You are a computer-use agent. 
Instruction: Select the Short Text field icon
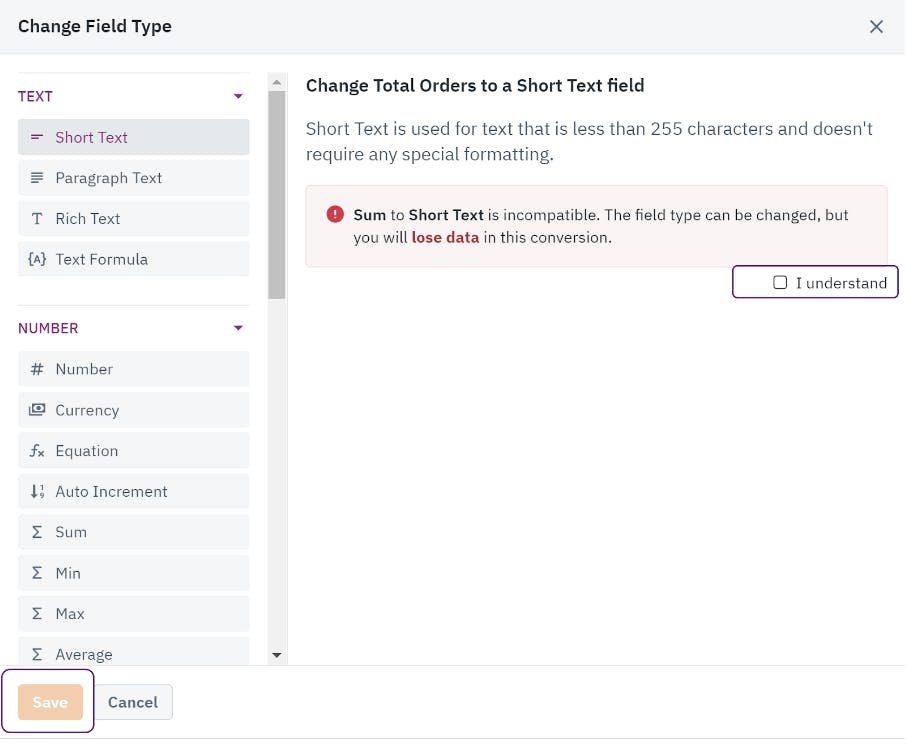(x=36, y=137)
